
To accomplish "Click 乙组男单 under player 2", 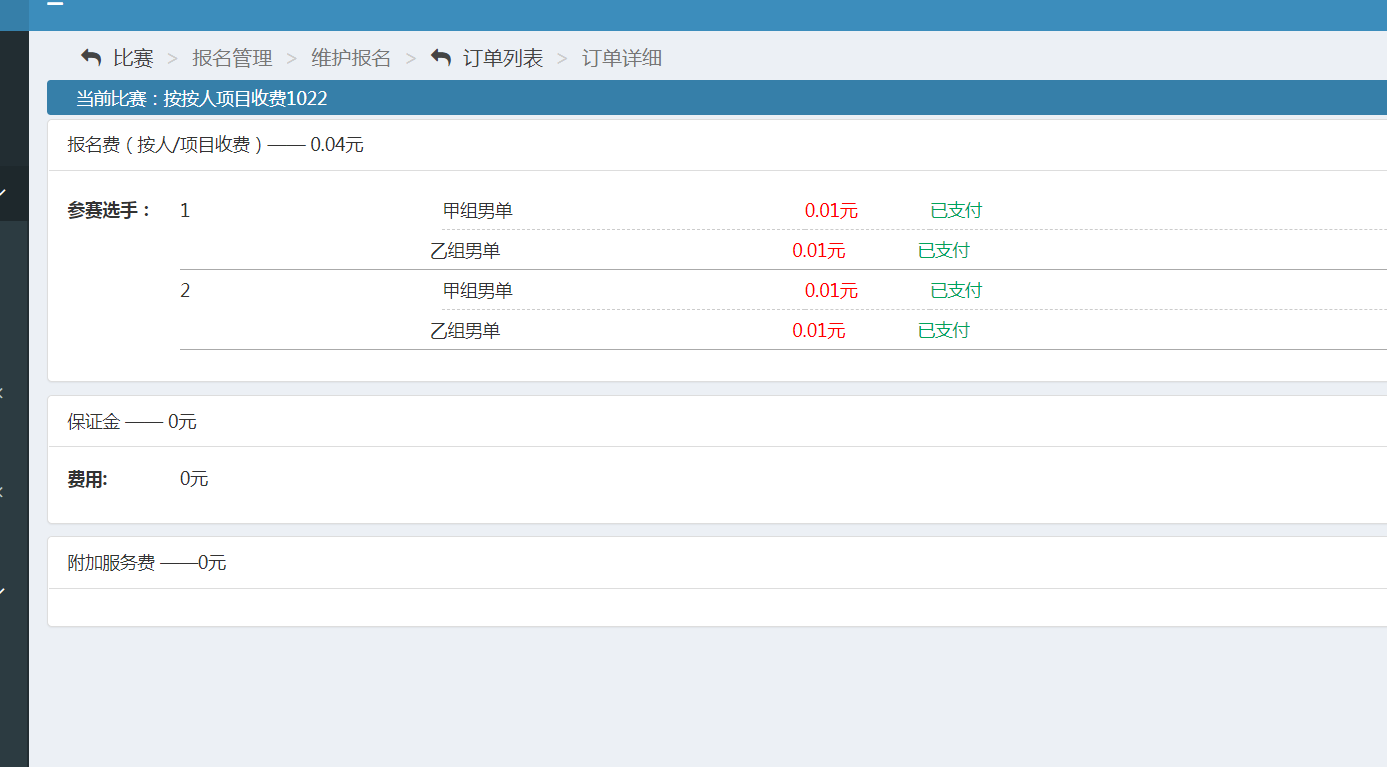I will [x=465, y=330].
